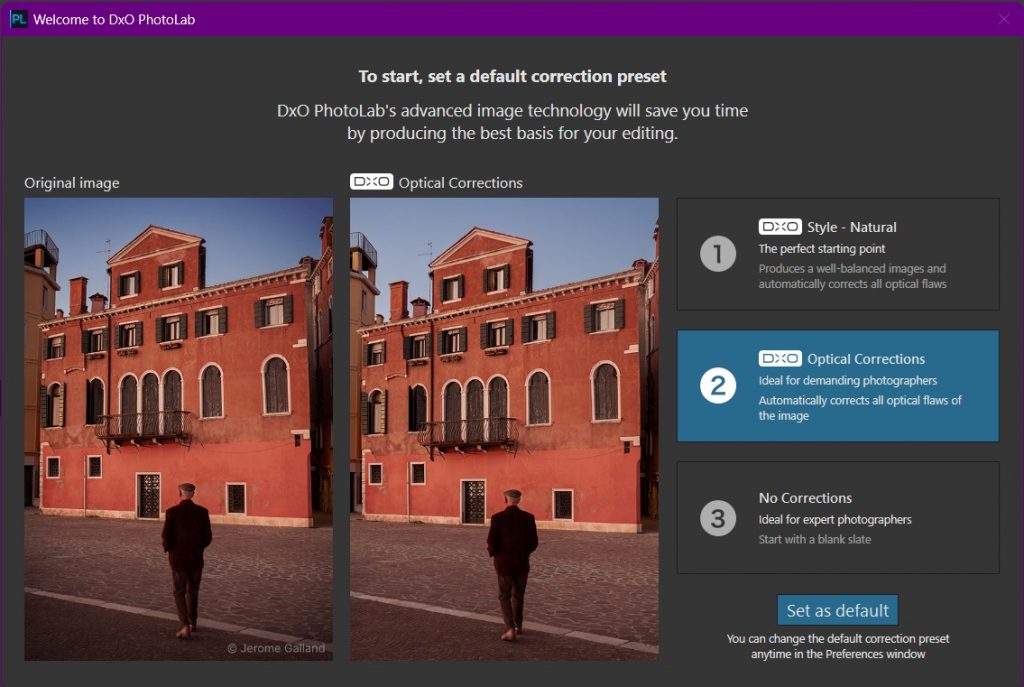Screen dimensions: 1024x687
Task: Pick the No Corrections preset option
Action: coord(838,518)
